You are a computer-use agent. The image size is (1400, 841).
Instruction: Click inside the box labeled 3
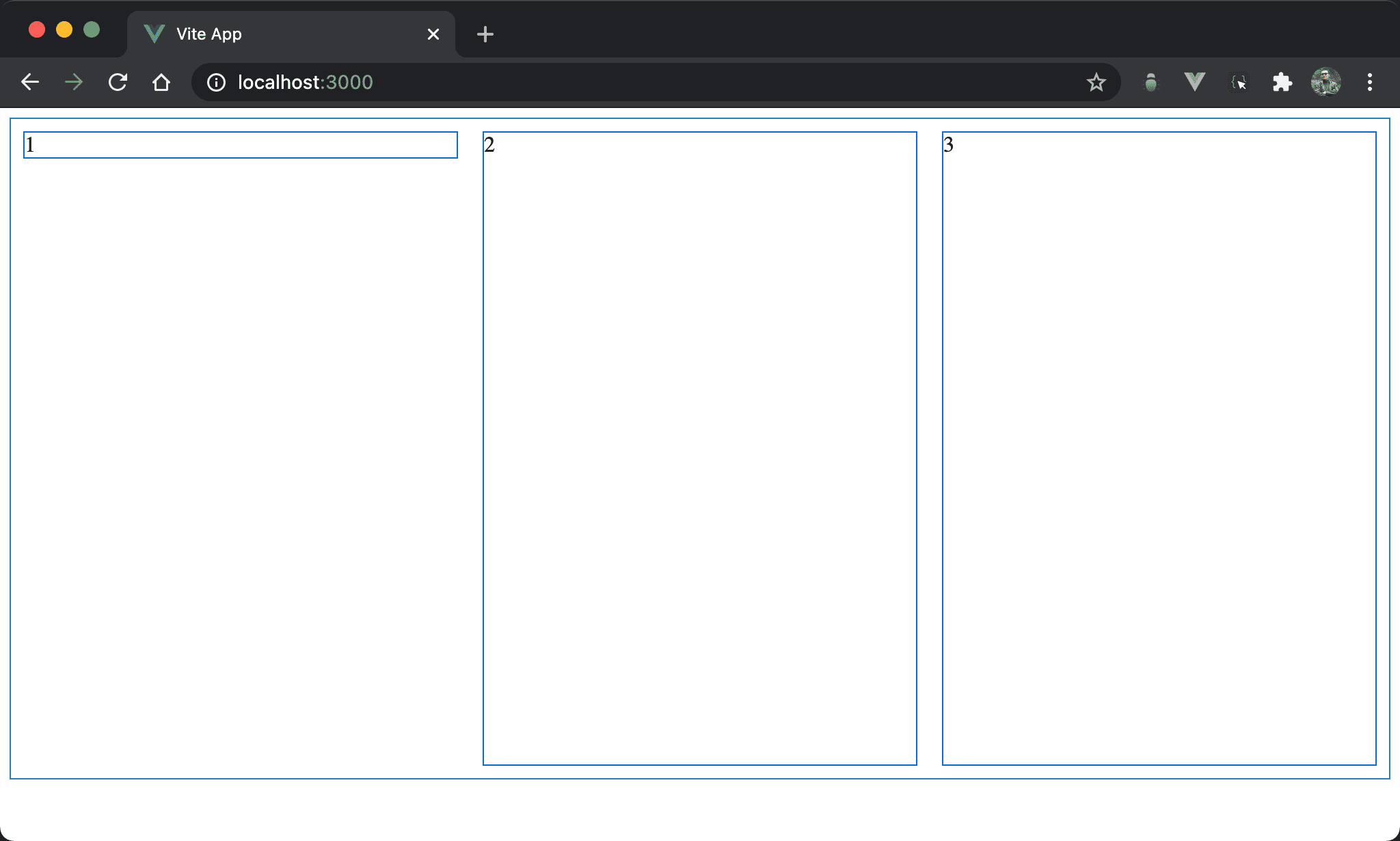[1159, 448]
